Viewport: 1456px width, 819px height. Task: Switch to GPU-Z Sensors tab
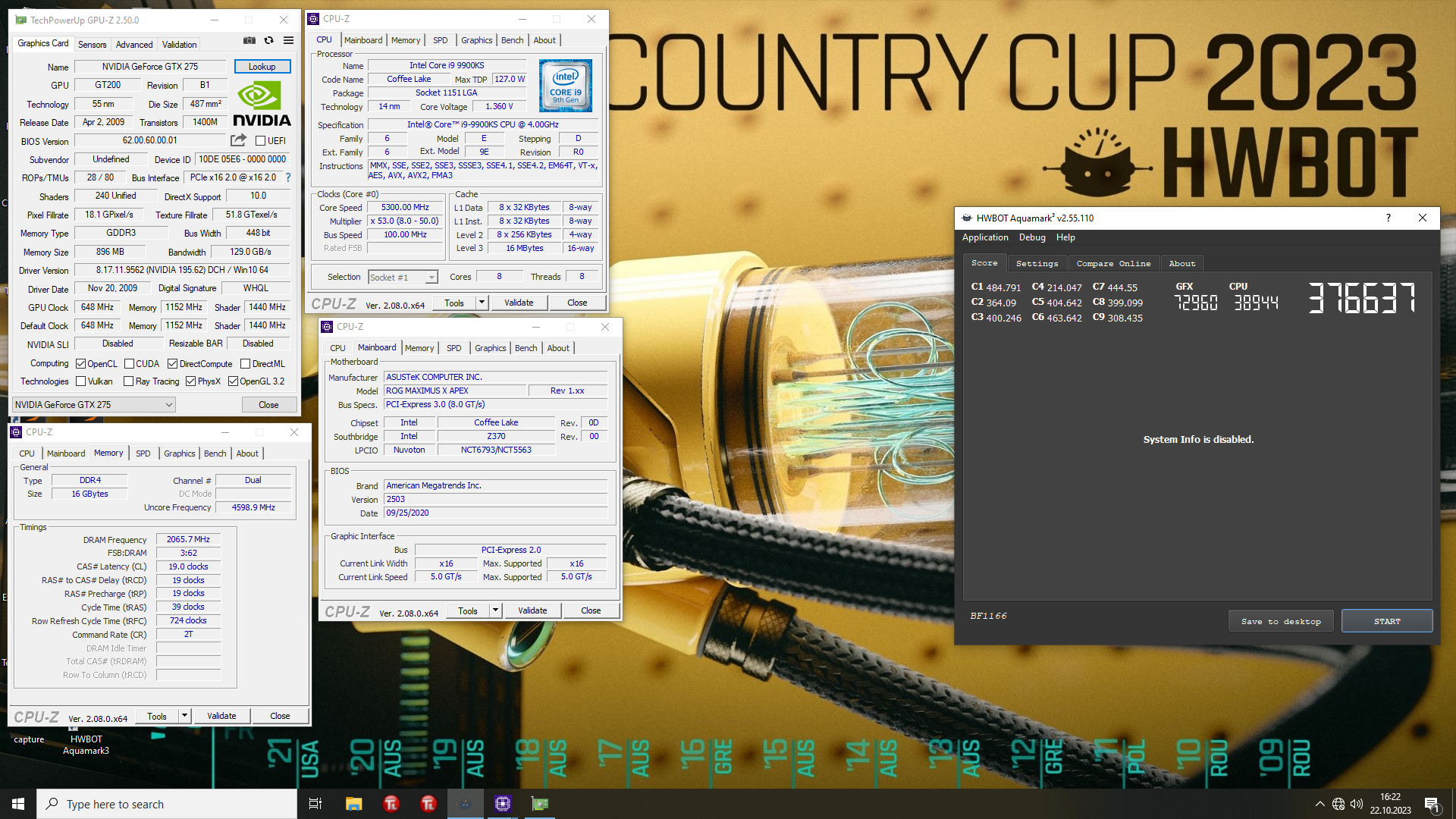pos(92,45)
